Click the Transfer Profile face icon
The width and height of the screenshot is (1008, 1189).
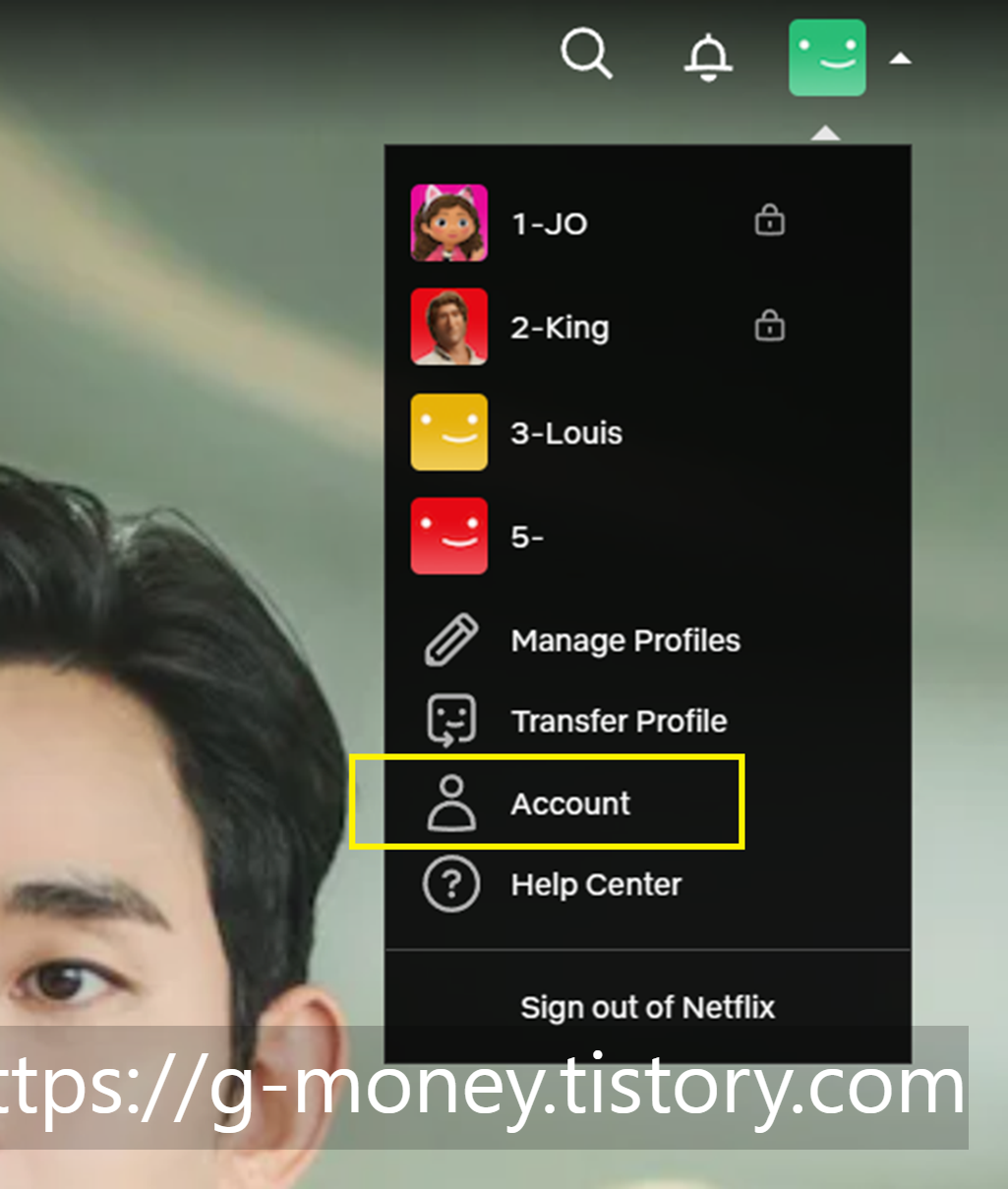coord(451,721)
